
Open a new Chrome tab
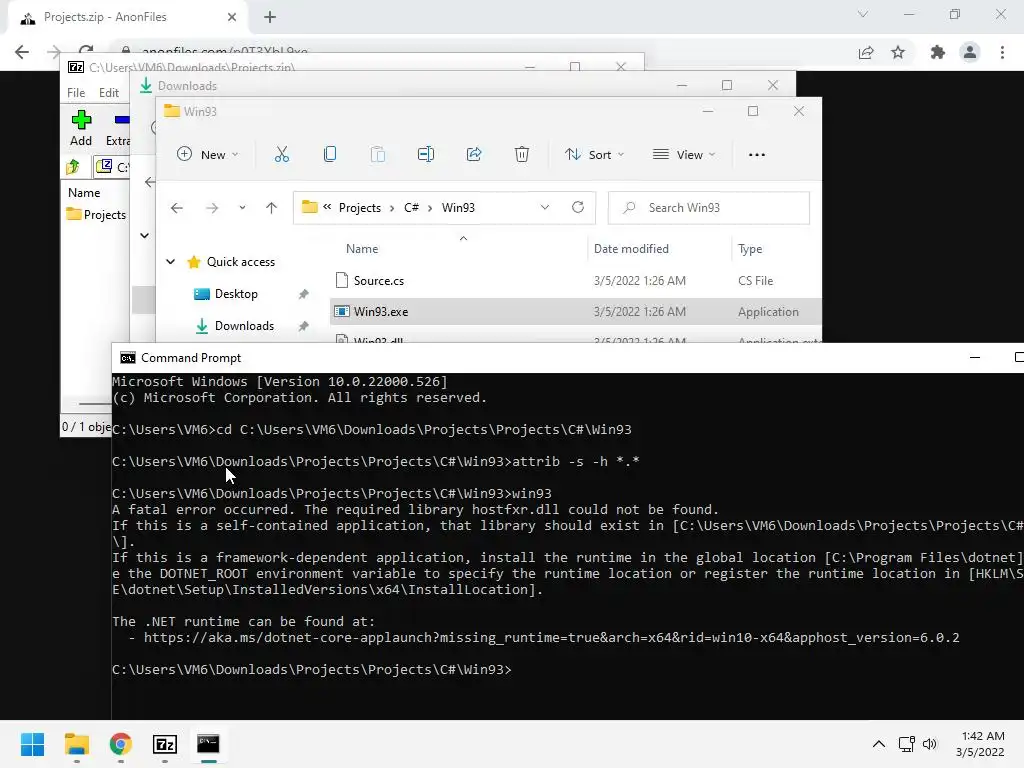(270, 17)
